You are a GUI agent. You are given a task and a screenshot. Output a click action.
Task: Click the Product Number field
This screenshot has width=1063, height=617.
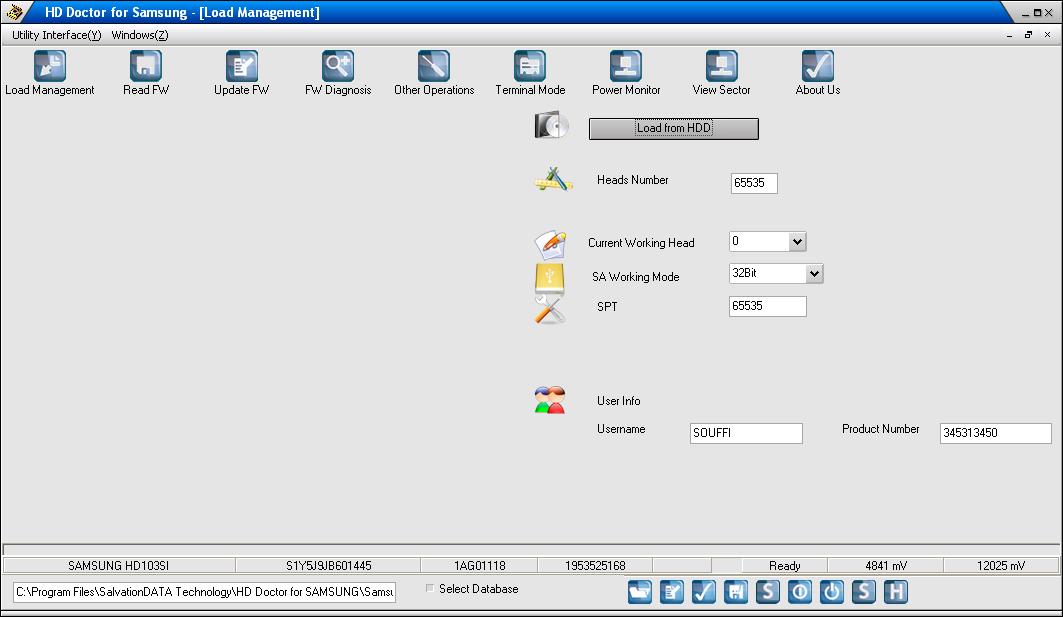[x=995, y=433]
